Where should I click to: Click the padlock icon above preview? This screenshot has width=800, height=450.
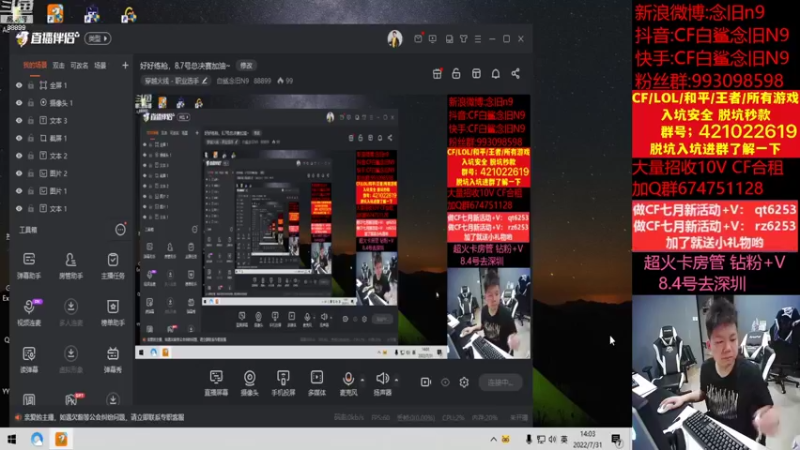pos(456,73)
